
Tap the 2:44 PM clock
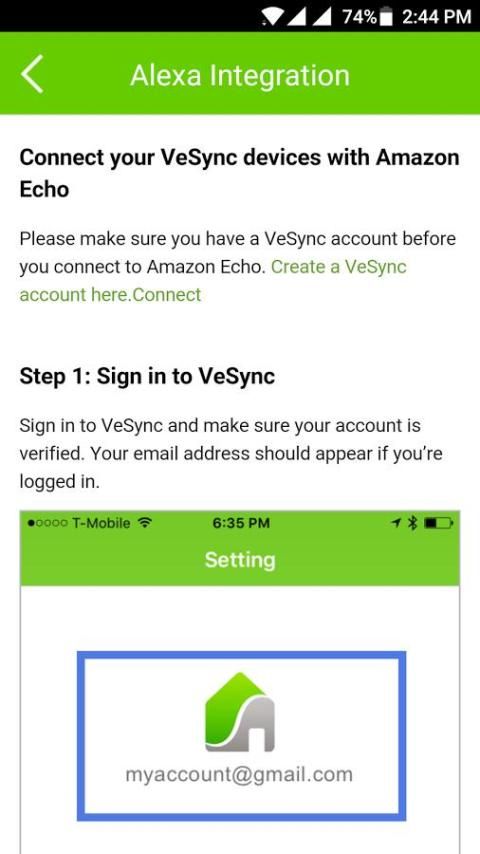coord(436,17)
